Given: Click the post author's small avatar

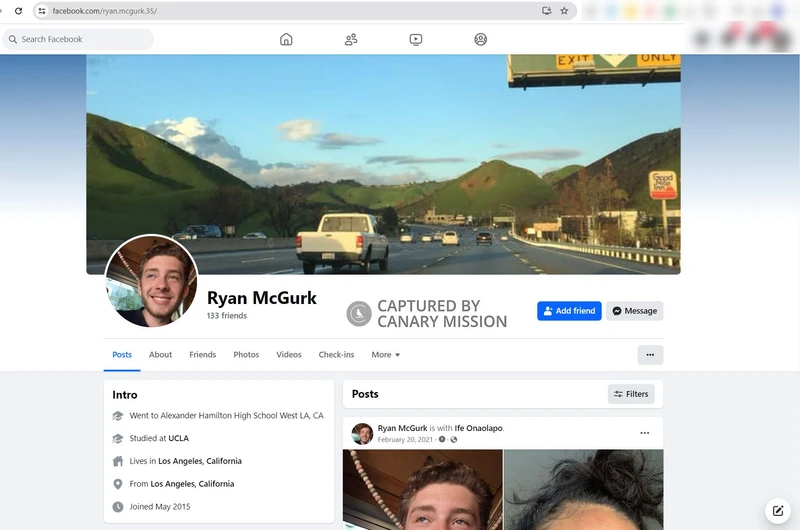Looking at the screenshot, I should point(362,434).
